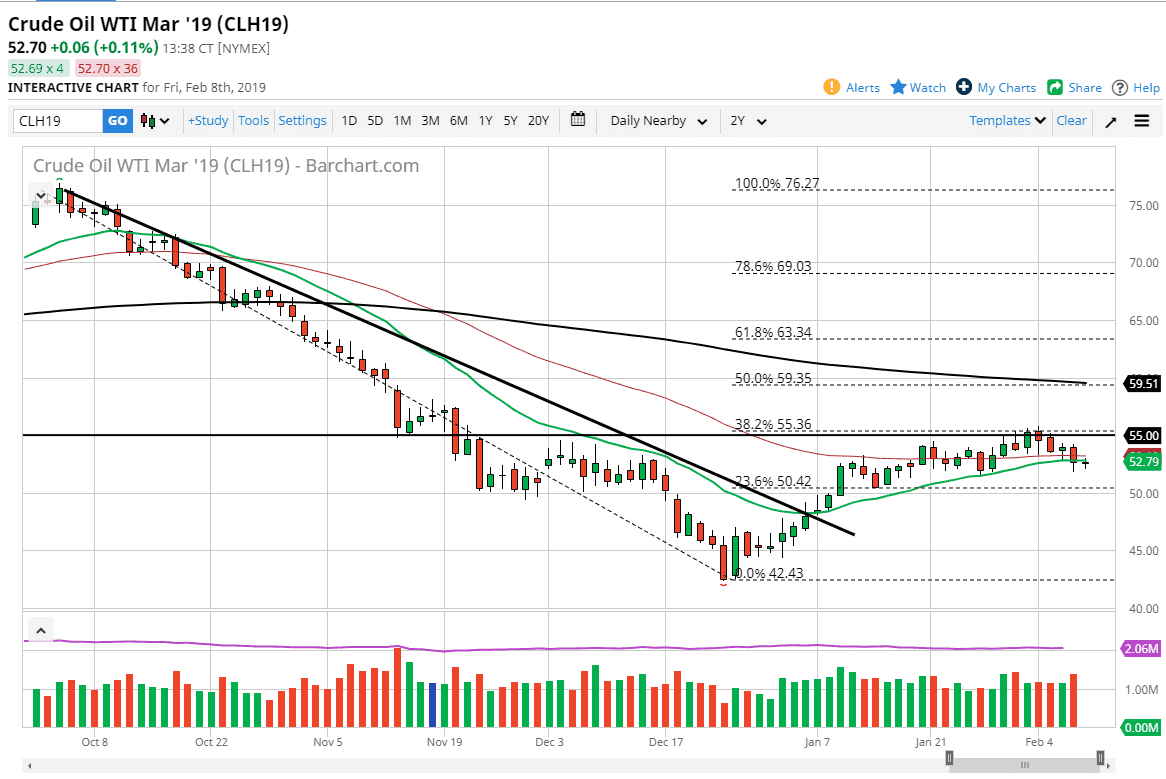This screenshot has width=1166, height=779.
Task: Open the Daily Nearby dropdown
Action: [655, 120]
